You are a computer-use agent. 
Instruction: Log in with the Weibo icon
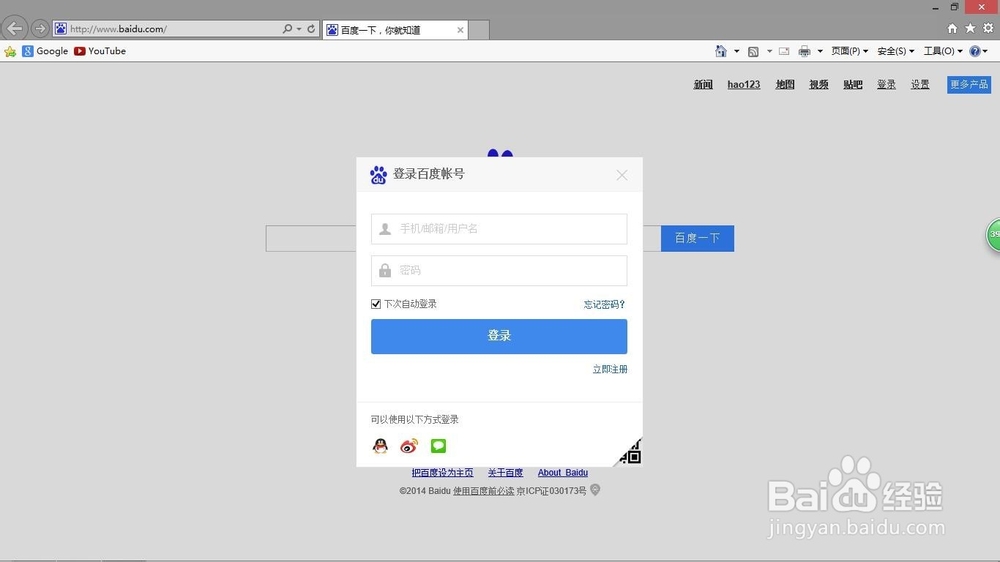coord(409,446)
